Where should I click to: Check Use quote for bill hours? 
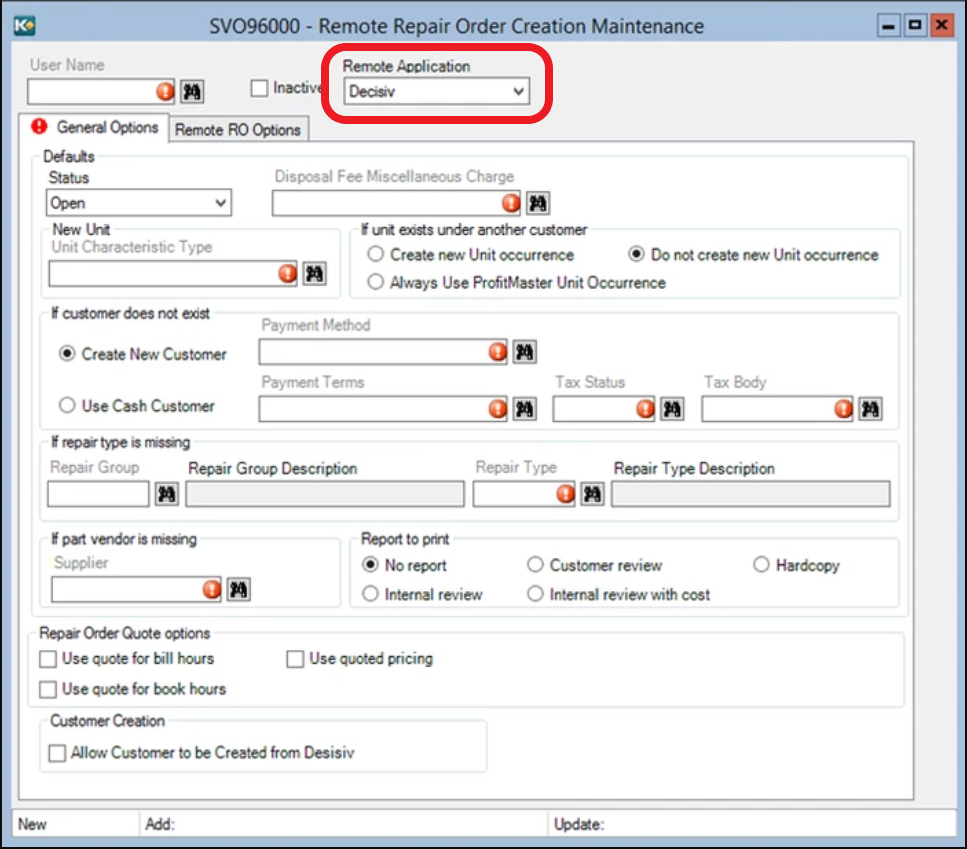46,659
